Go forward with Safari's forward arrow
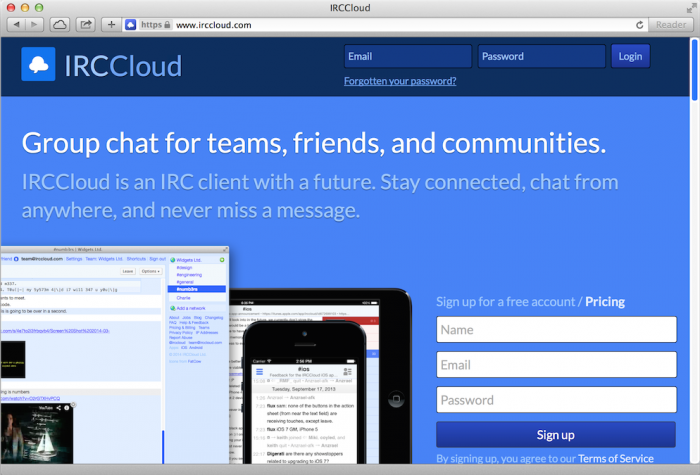The width and height of the screenshot is (700, 475). [x=34, y=25]
